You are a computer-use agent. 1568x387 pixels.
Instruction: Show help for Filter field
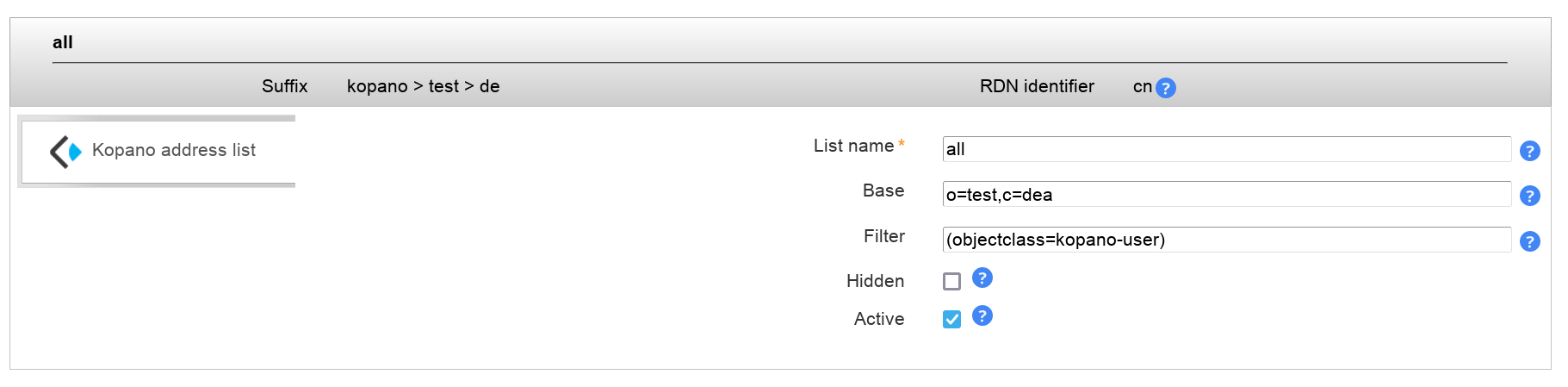tap(1529, 241)
